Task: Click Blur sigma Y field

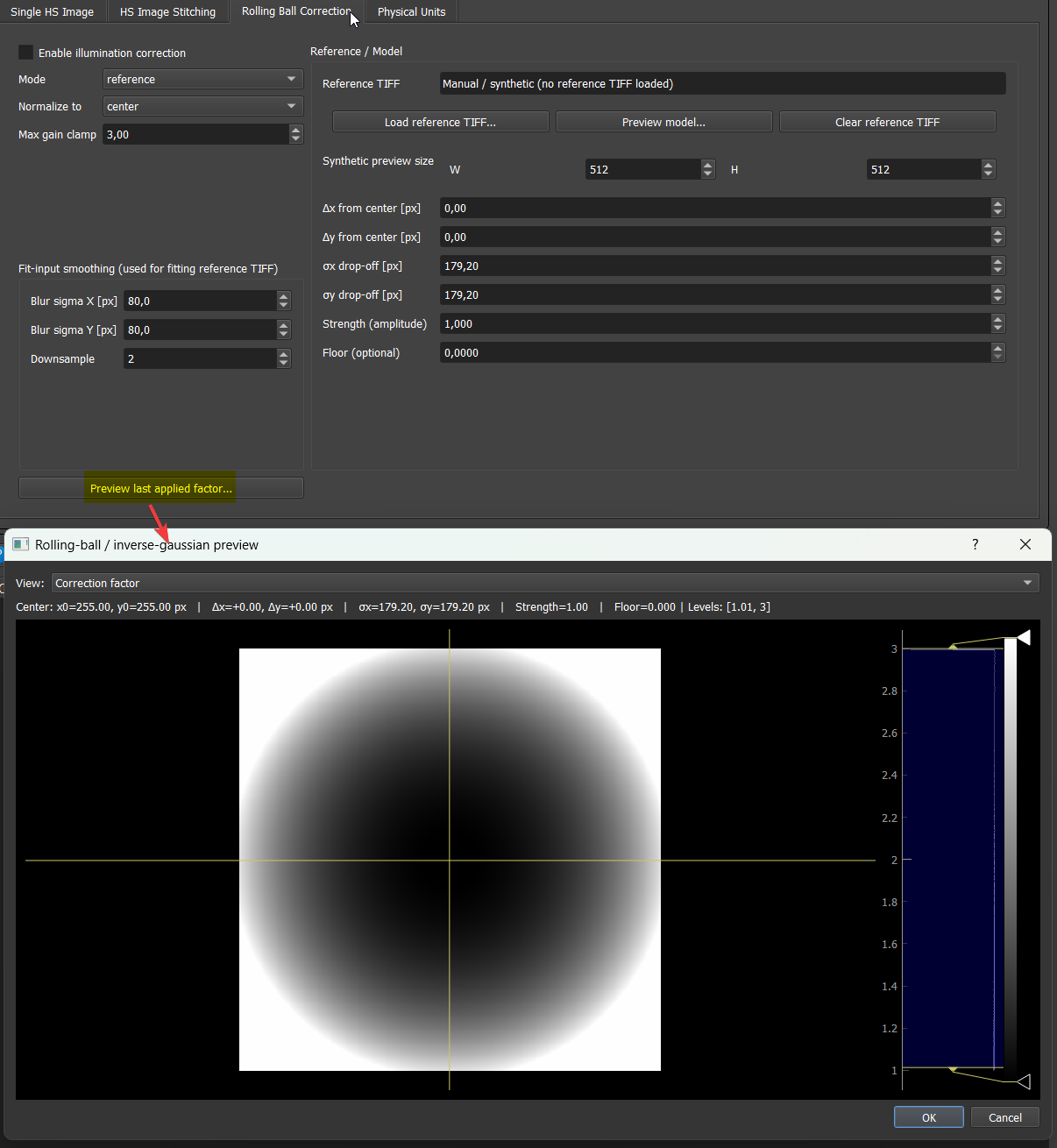Action: 200,330
